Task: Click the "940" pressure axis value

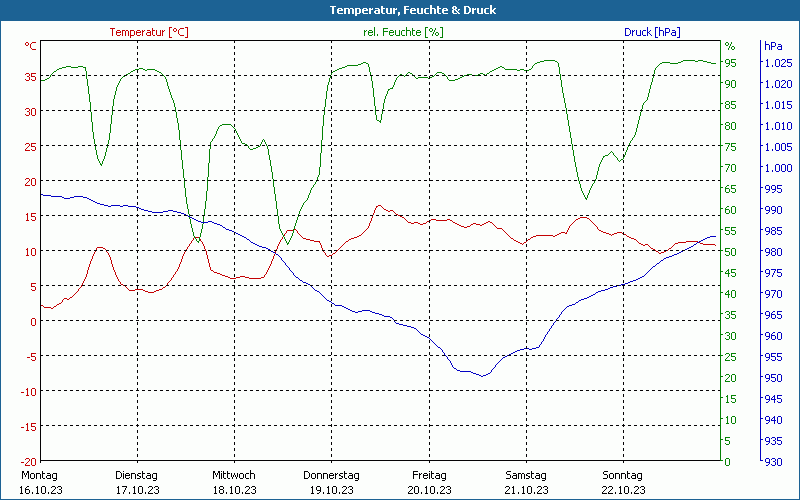Action: (773, 419)
